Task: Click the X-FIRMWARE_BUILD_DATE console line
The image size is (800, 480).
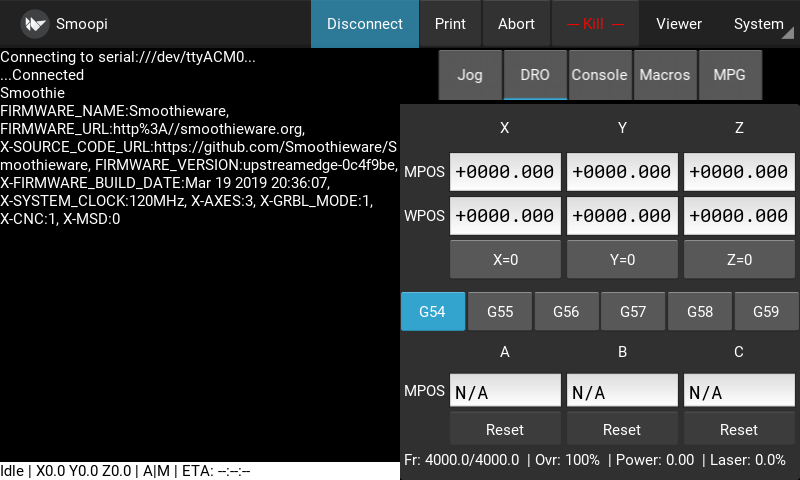Action: (165, 183)
